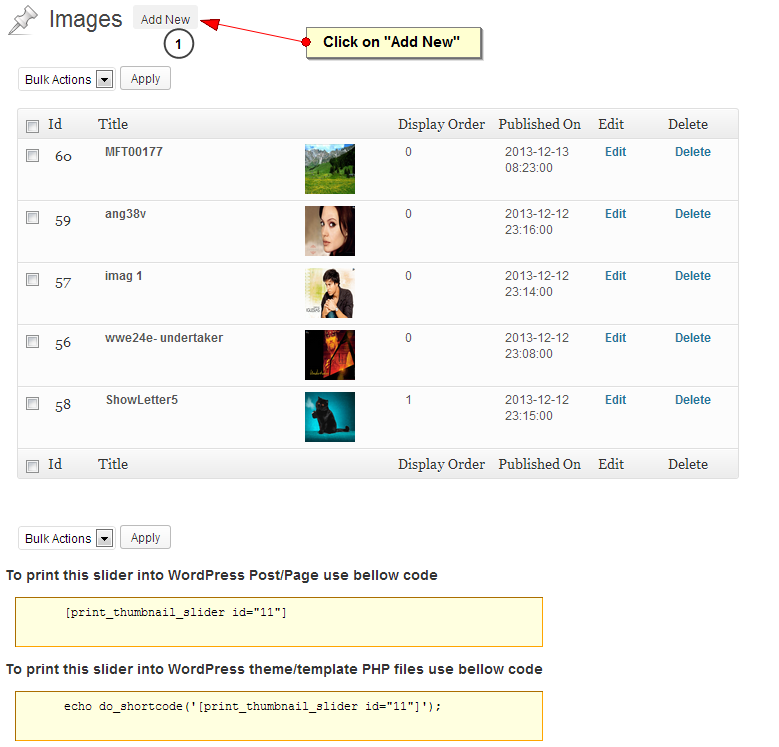Edit the ang38v image

pyautogui.click(x=615, y=214)
